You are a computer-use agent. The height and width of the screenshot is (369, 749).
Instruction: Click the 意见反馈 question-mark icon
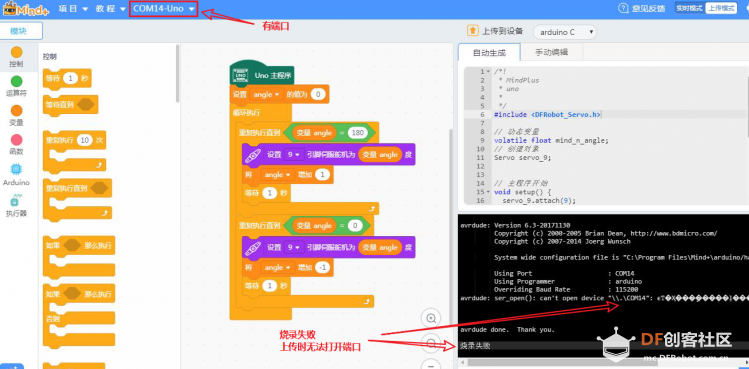pyautogui.click(x=623, y=8)
